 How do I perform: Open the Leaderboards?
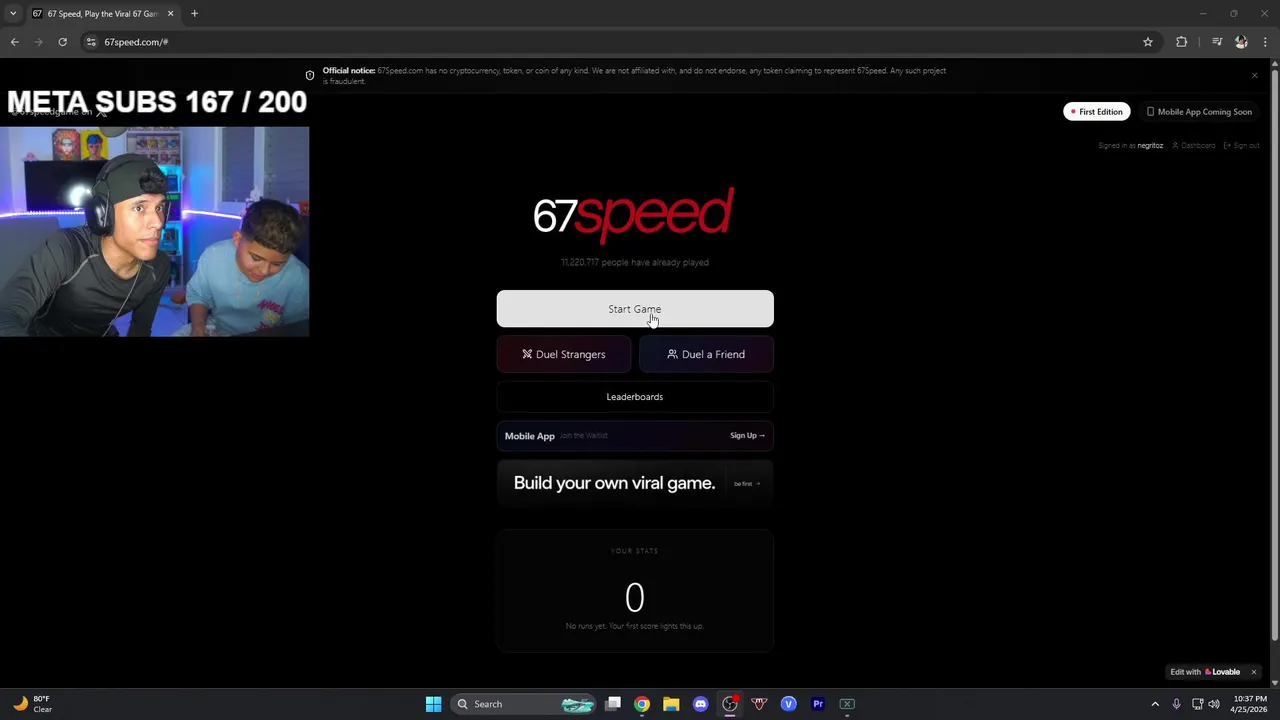[x=635, y=397]
